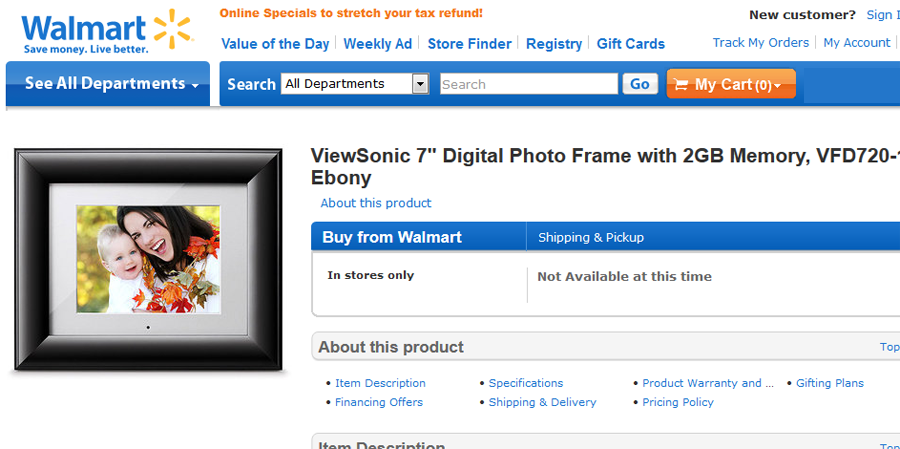Image resolution: width=900 pixels, height=449 pixels.
Task: Click the About this product link
Action: (x=376, y=203)
